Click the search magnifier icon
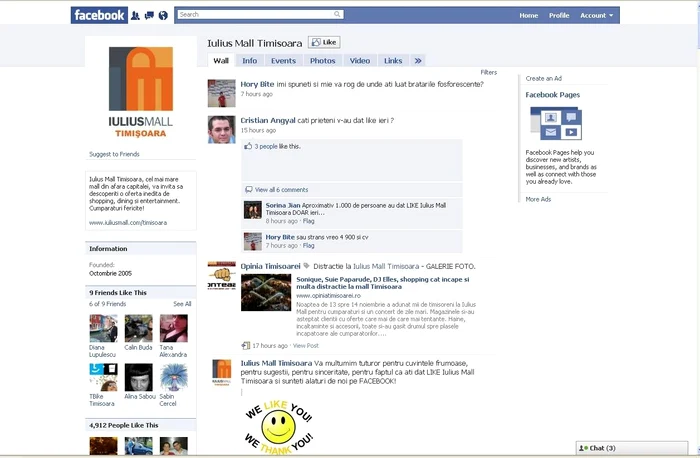 click(x=338, y=14)
